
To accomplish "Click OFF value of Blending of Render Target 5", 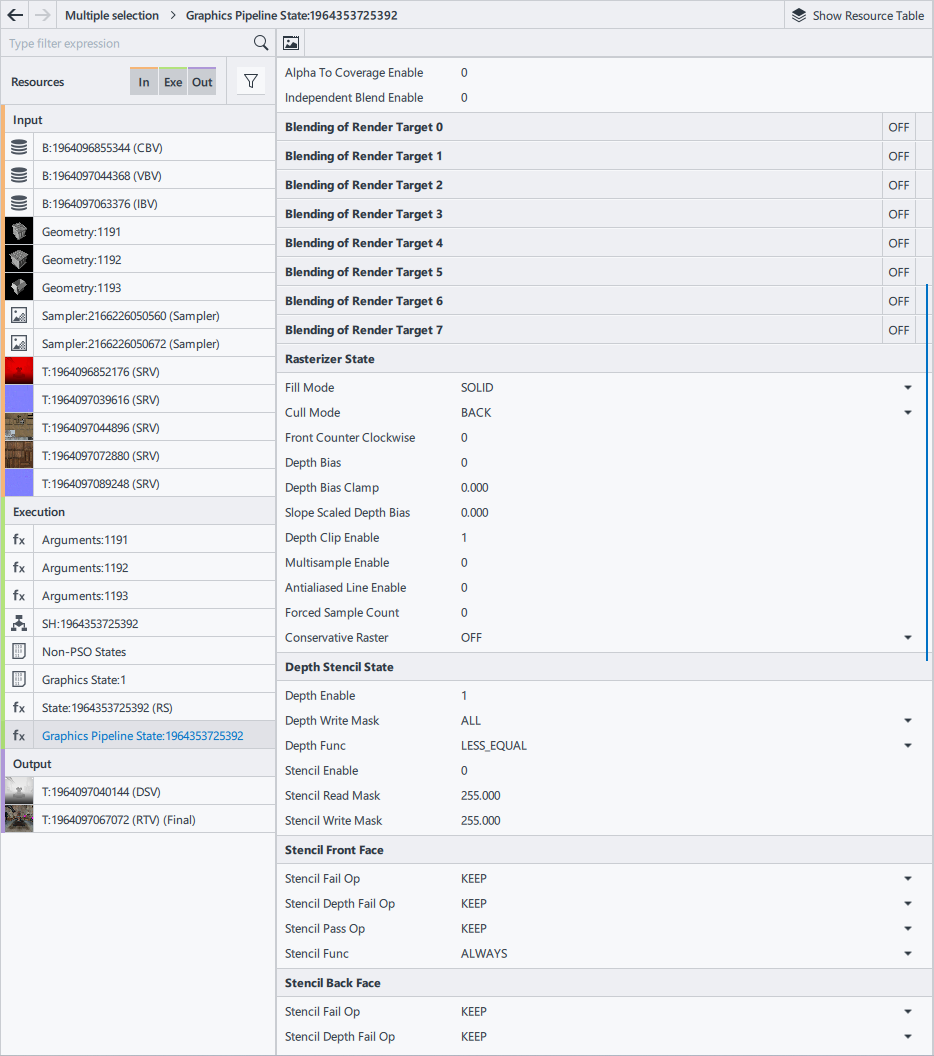I will (x=898, y=272).
